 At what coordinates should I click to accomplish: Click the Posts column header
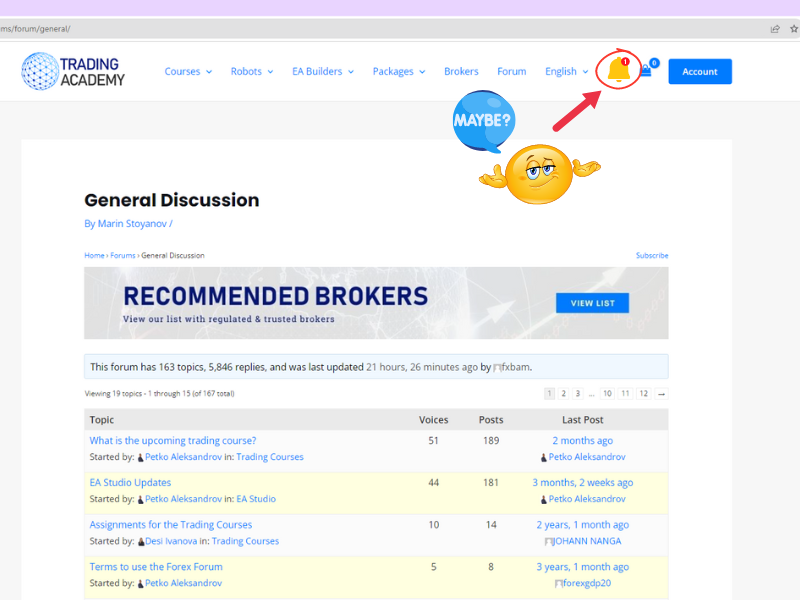491,420
